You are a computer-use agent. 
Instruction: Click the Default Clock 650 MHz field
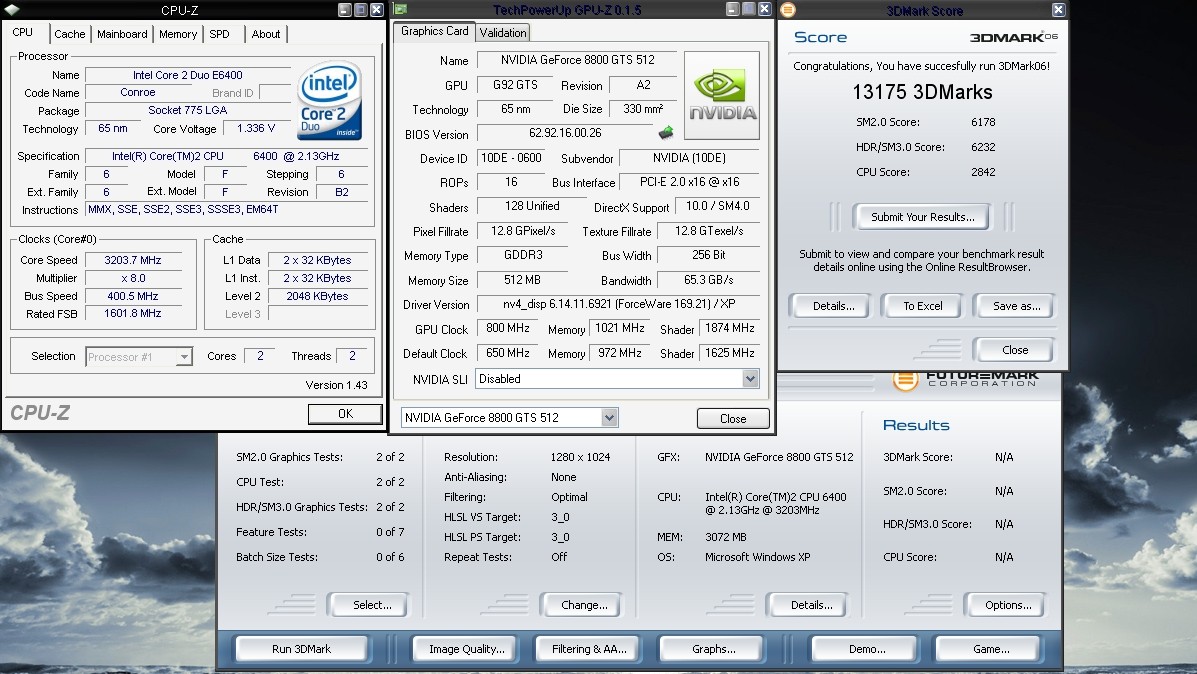[508, 353]
